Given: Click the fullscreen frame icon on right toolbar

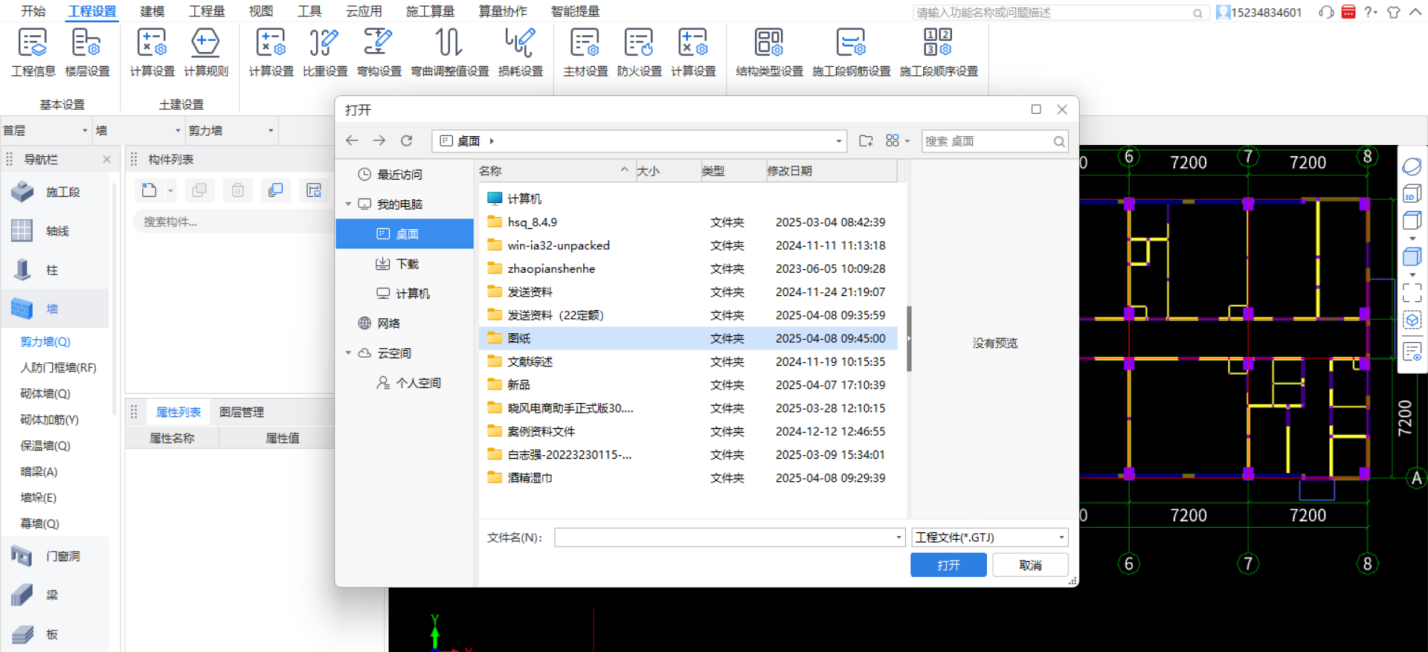Looking at the screenshot, I should coord(1412,292).
